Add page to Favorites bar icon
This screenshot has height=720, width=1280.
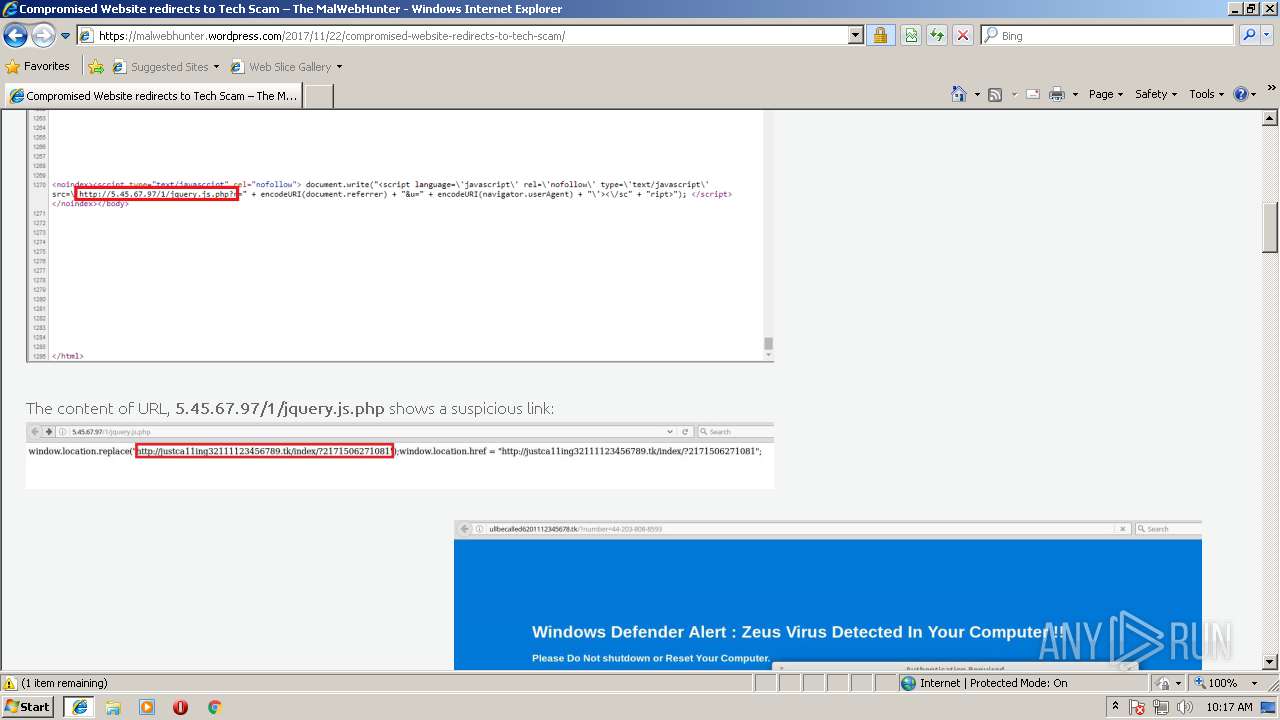click(x=96, y=67)
